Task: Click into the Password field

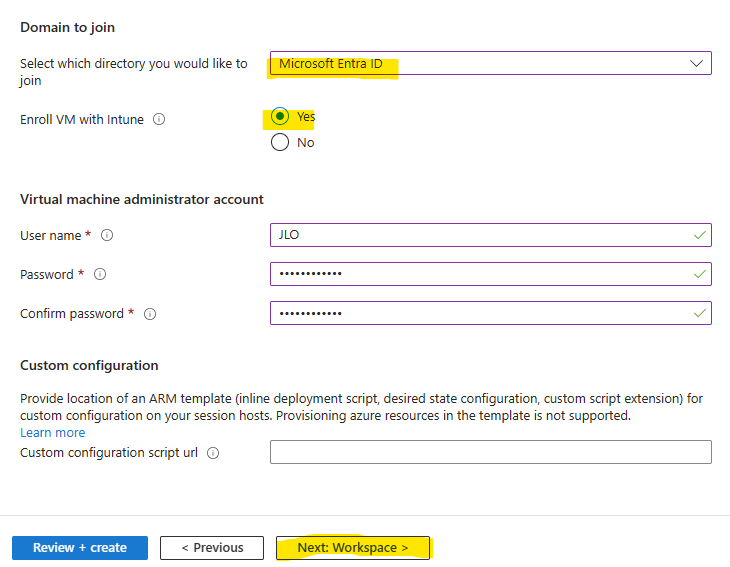Action: (491, 274)
